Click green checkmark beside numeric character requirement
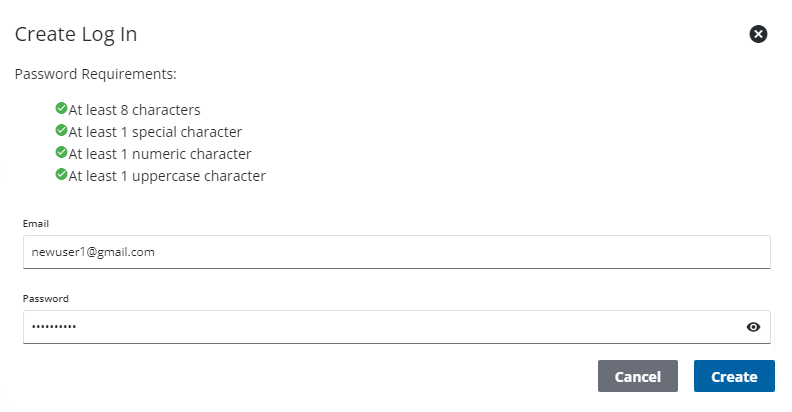The height and width of the screenshot is (412, 792). (62, 153)
